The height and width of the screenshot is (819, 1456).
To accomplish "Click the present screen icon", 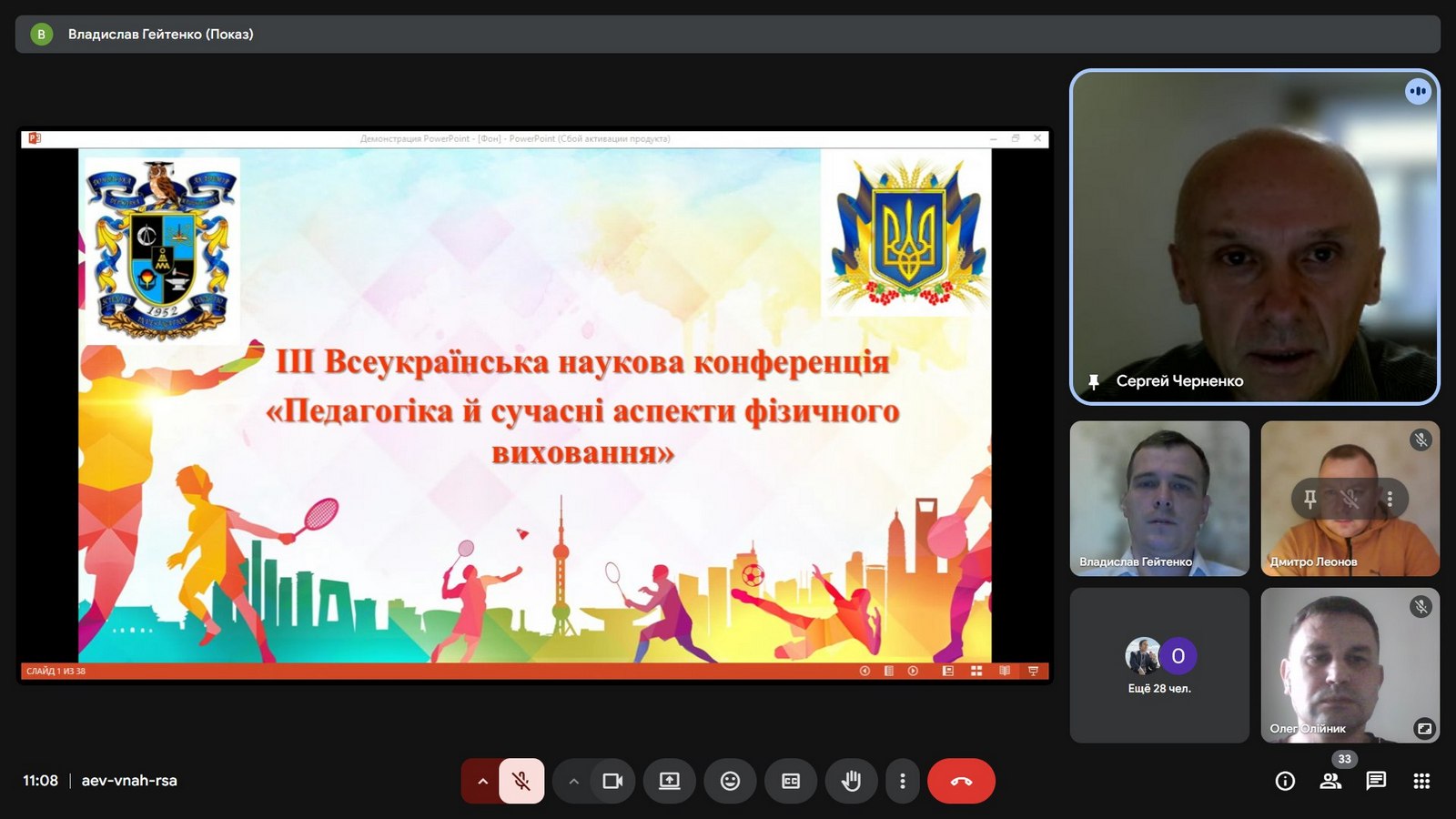I will point(670,781).
